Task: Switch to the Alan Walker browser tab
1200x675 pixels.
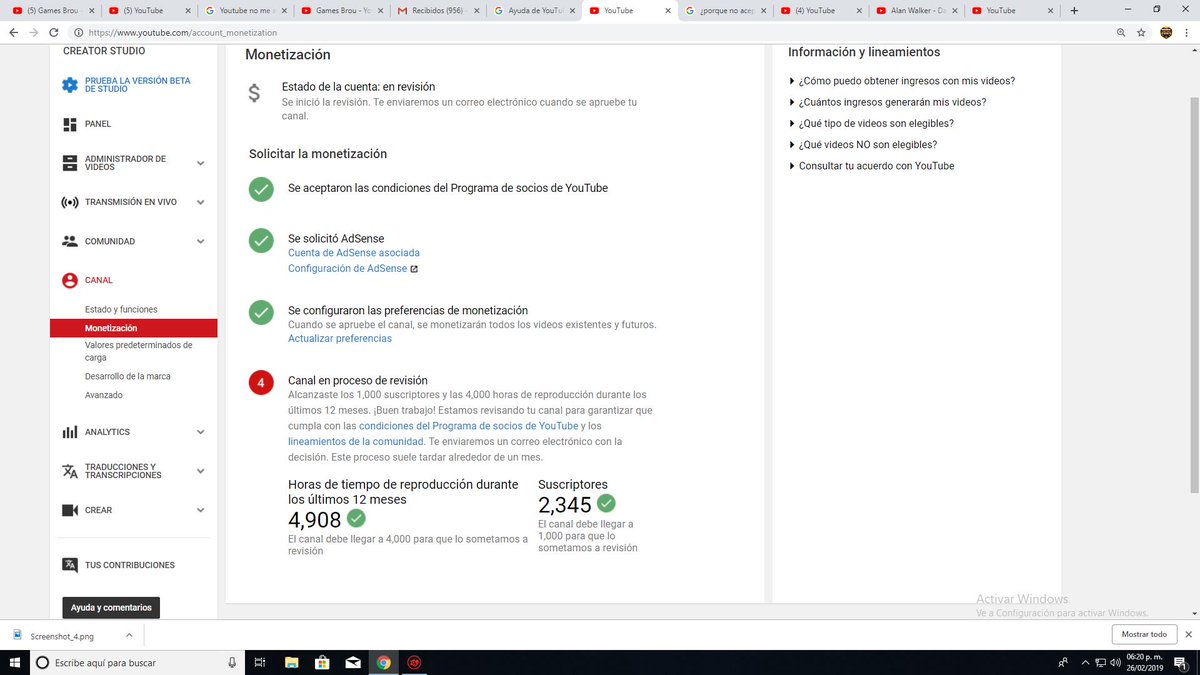Action: (x=917, y=10)
